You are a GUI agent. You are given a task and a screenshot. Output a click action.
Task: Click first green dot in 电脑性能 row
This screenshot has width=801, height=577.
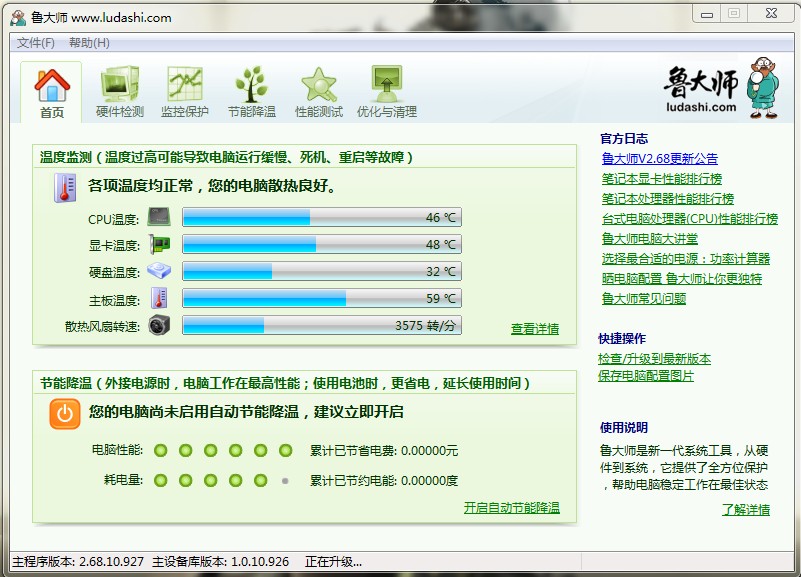coord(160,450)
